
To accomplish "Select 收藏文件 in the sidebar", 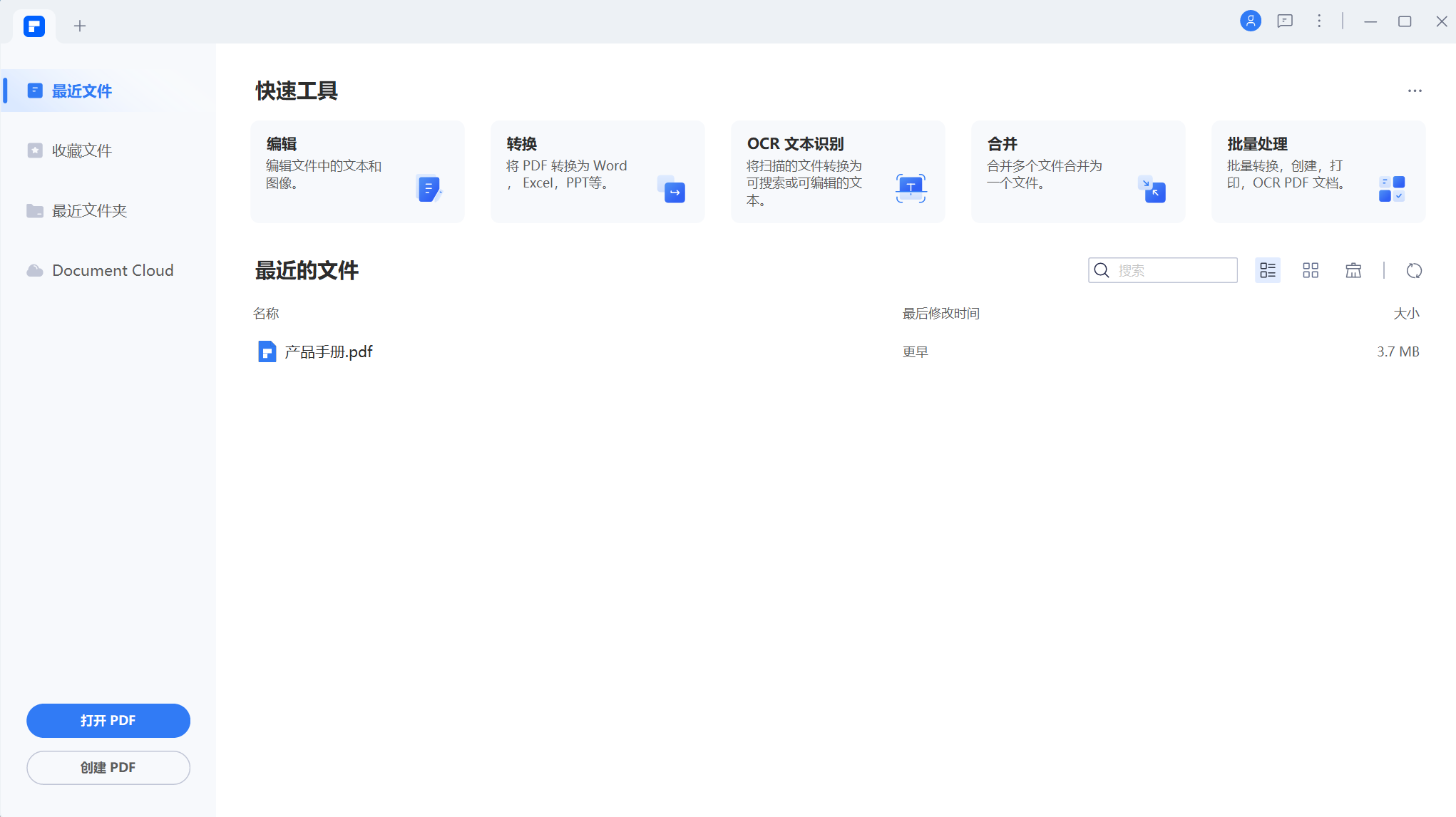I will 81,150.
